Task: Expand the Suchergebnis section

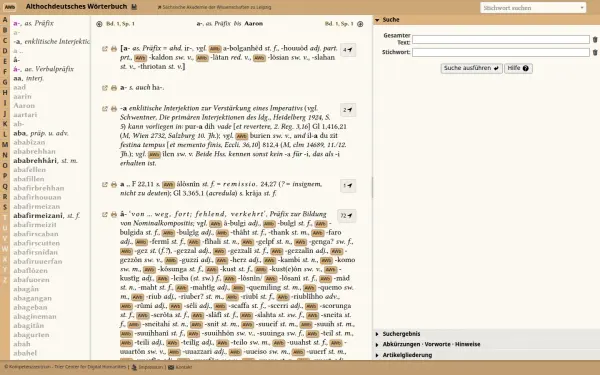Action: [401, 334]
